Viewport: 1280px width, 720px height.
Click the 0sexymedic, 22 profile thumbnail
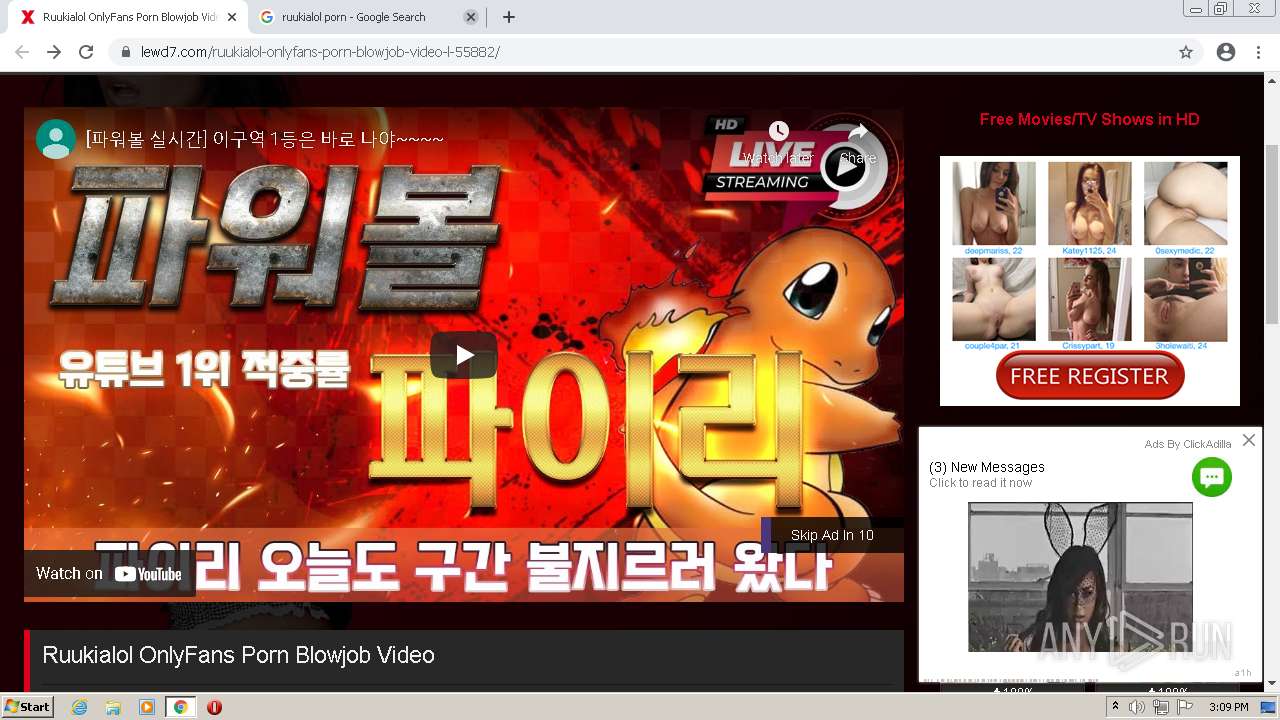click(1185, 204)
